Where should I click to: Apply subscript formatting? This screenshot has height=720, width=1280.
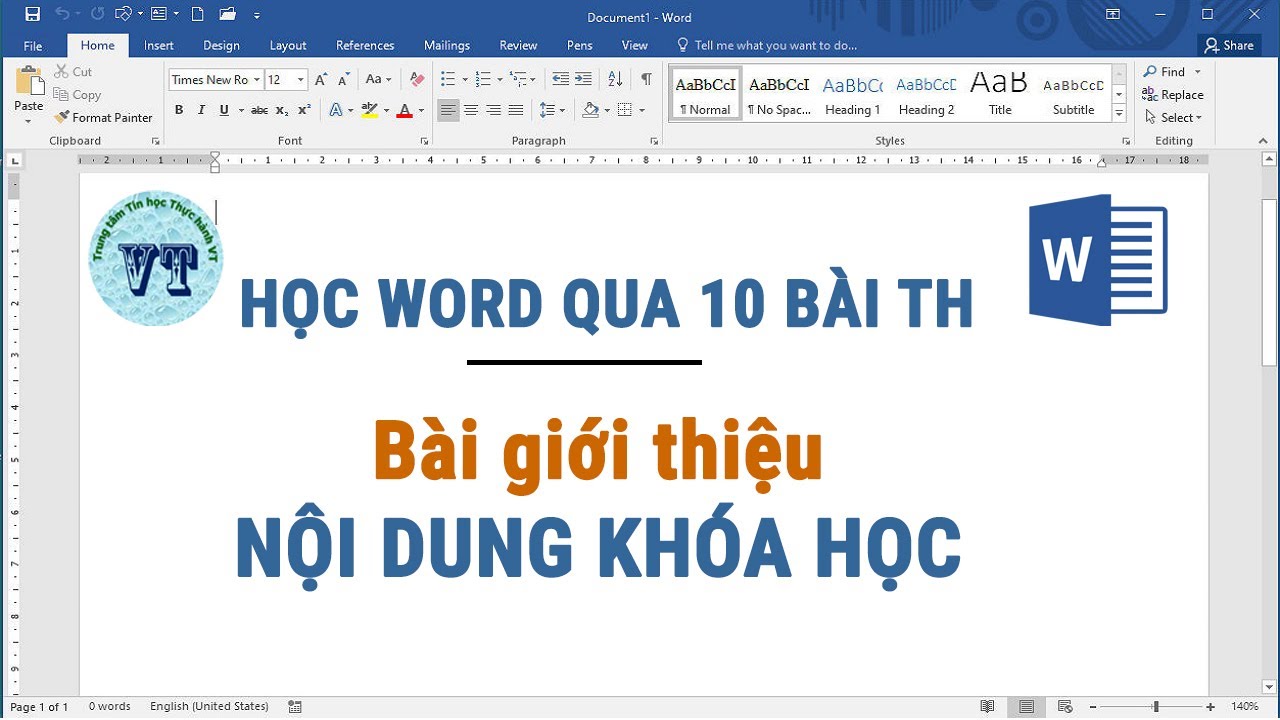[x=282, y=110]
